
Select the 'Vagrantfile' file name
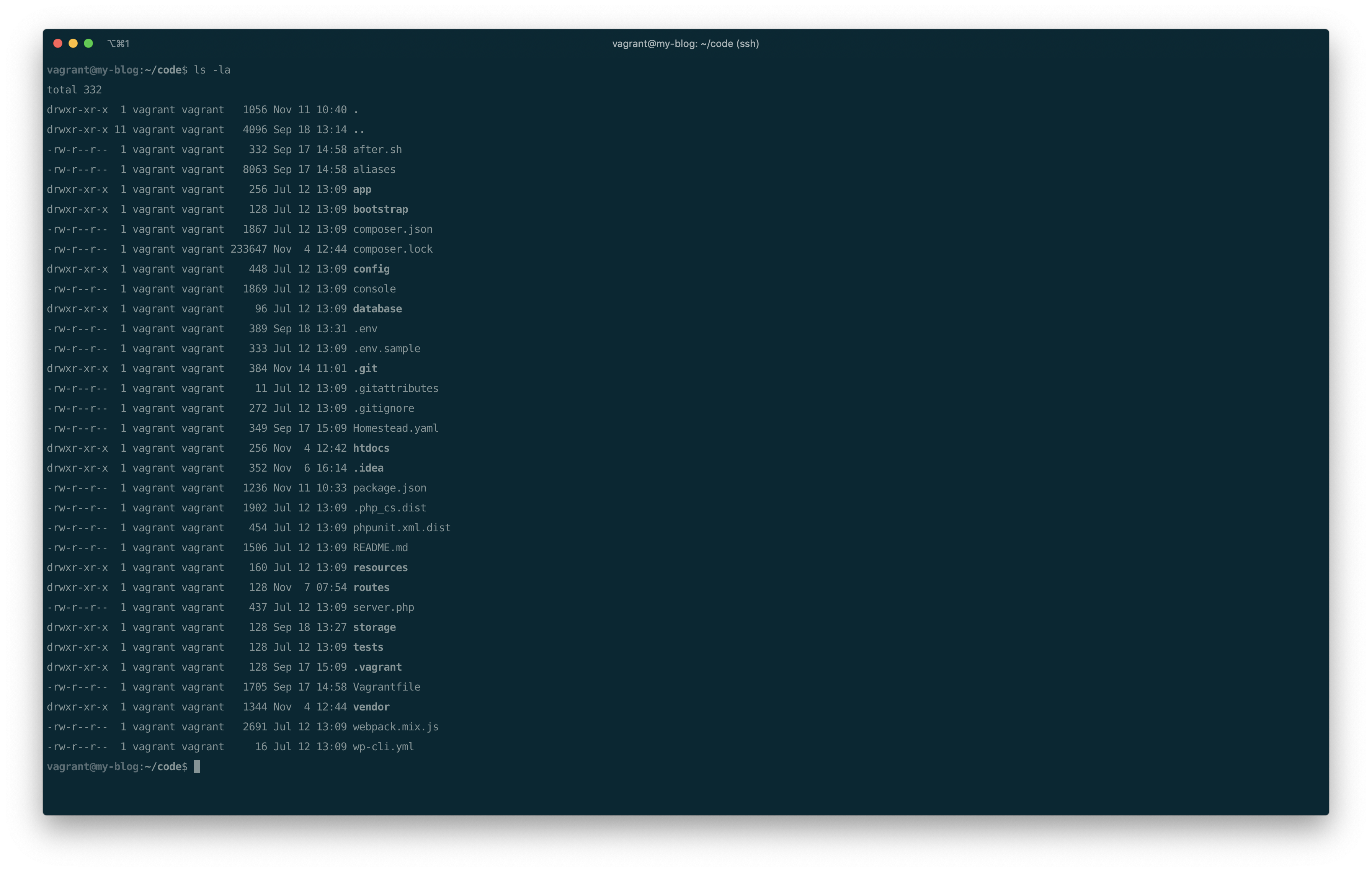[x=386, y=687]
